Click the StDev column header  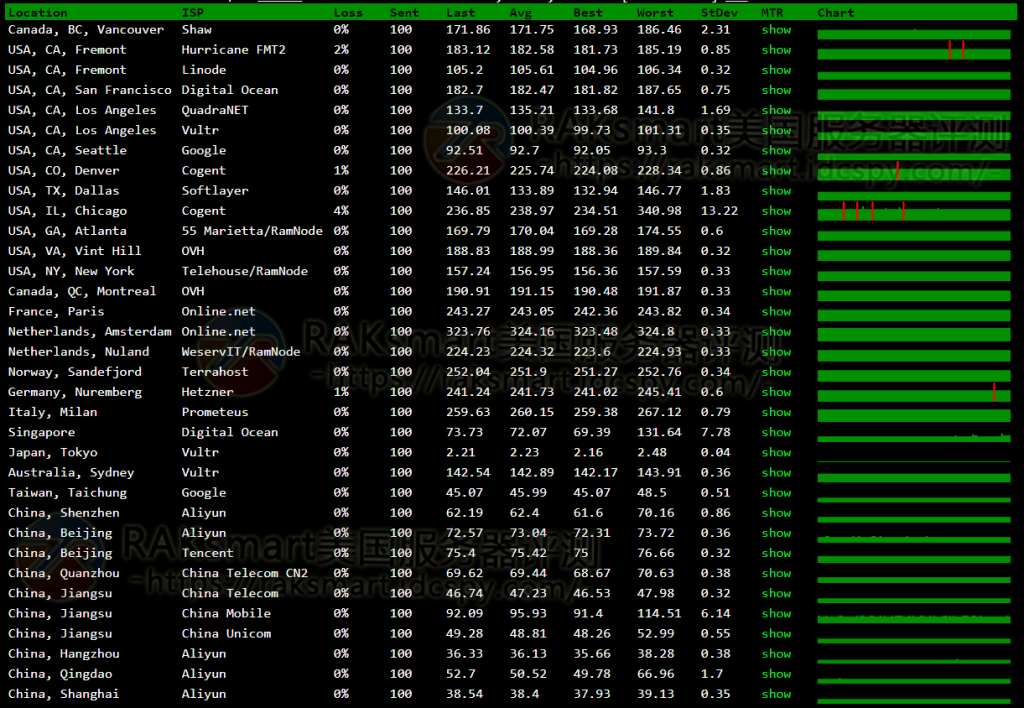(719, 12)
